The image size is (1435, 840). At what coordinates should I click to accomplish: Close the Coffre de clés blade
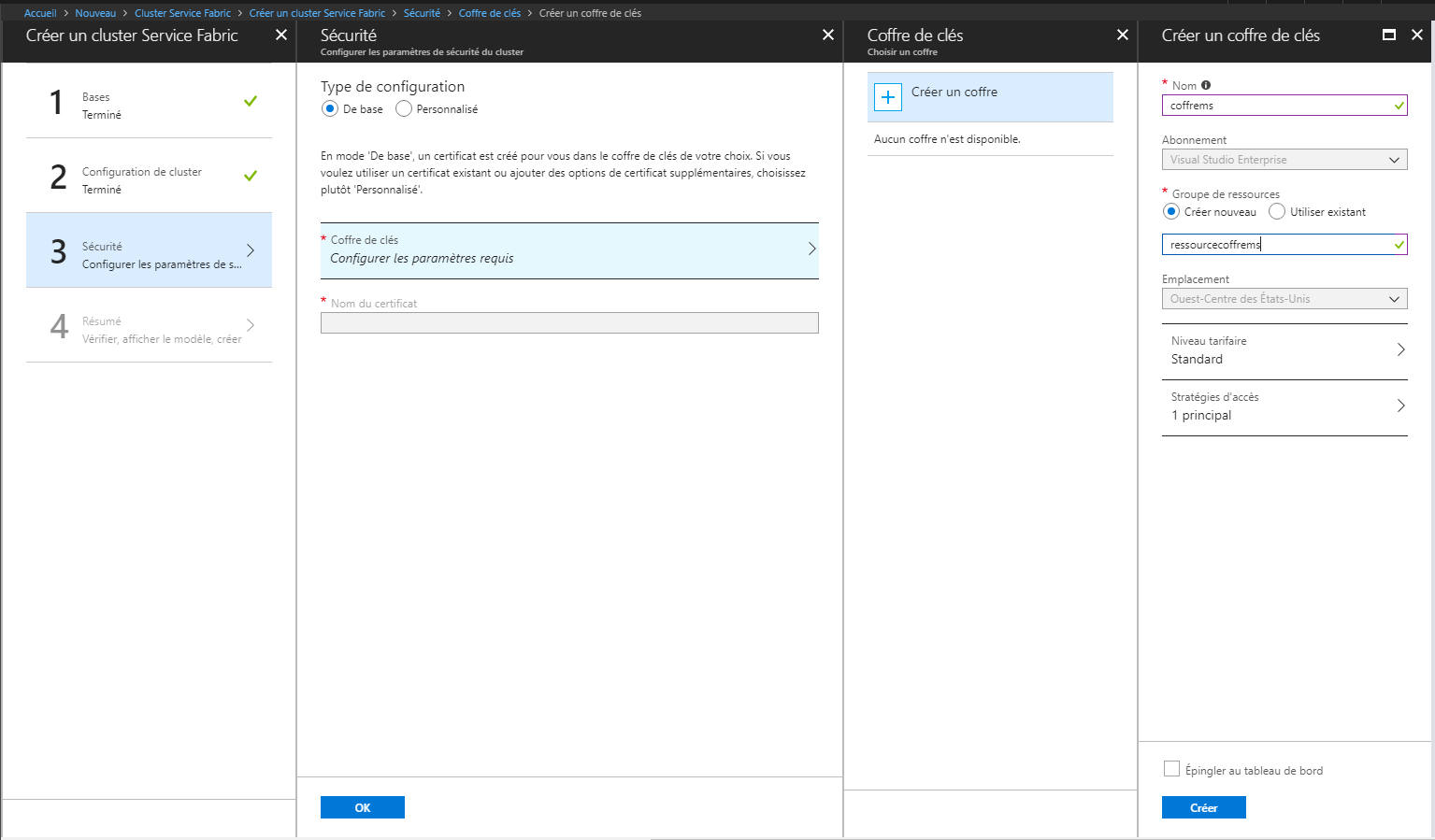pyautogui.click(x=1123, y=35)
